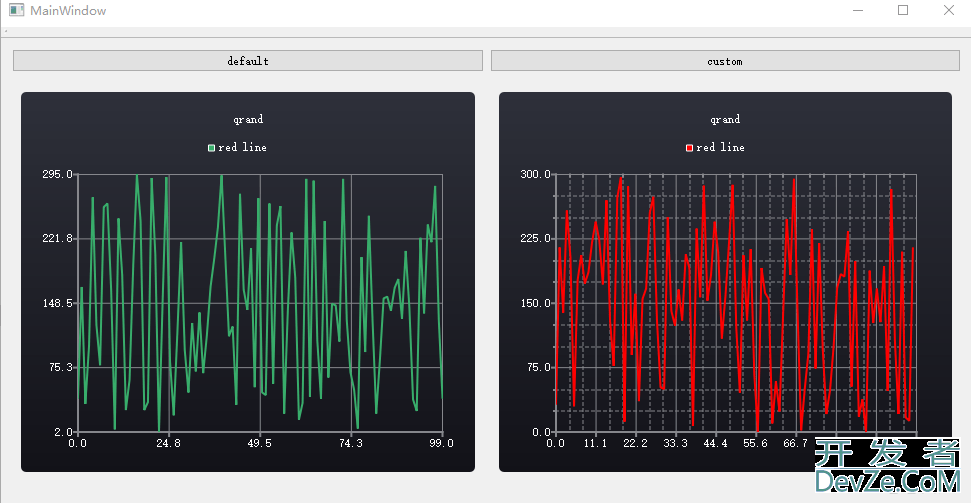Maximize the MainWindow window

pos(903,10)
